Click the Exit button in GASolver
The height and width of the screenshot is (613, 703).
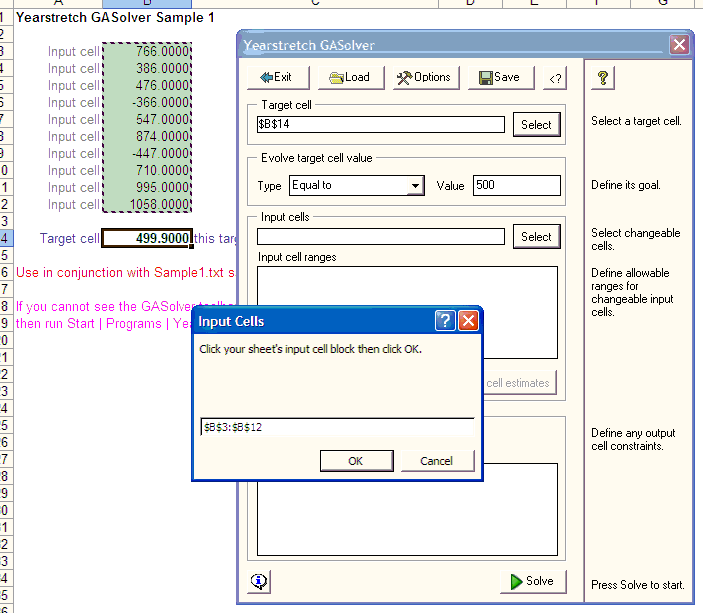coord(278,78)
